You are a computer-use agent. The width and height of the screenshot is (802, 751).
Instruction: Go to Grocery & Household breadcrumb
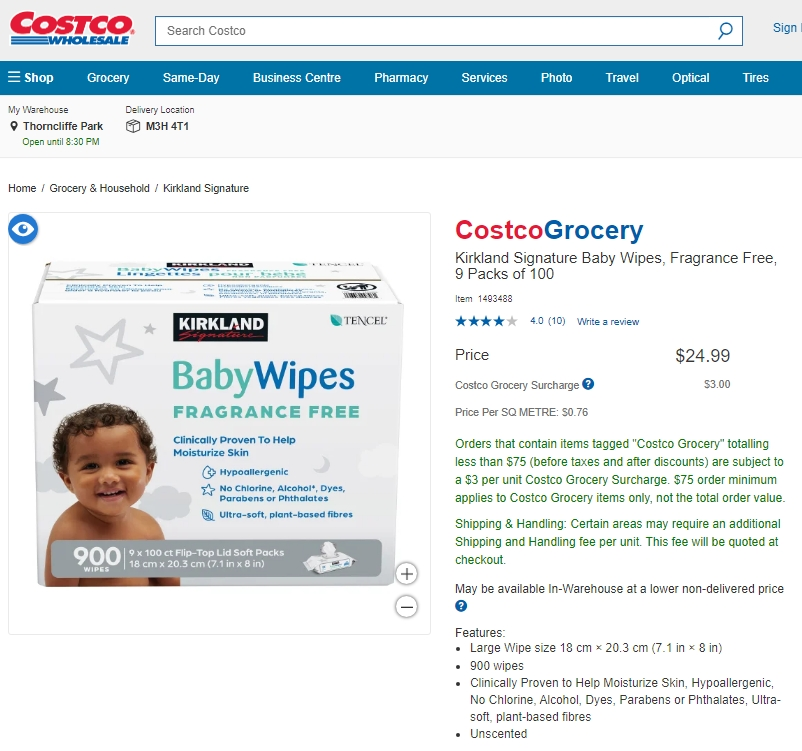pyautogui.click(x=100, y=188)
